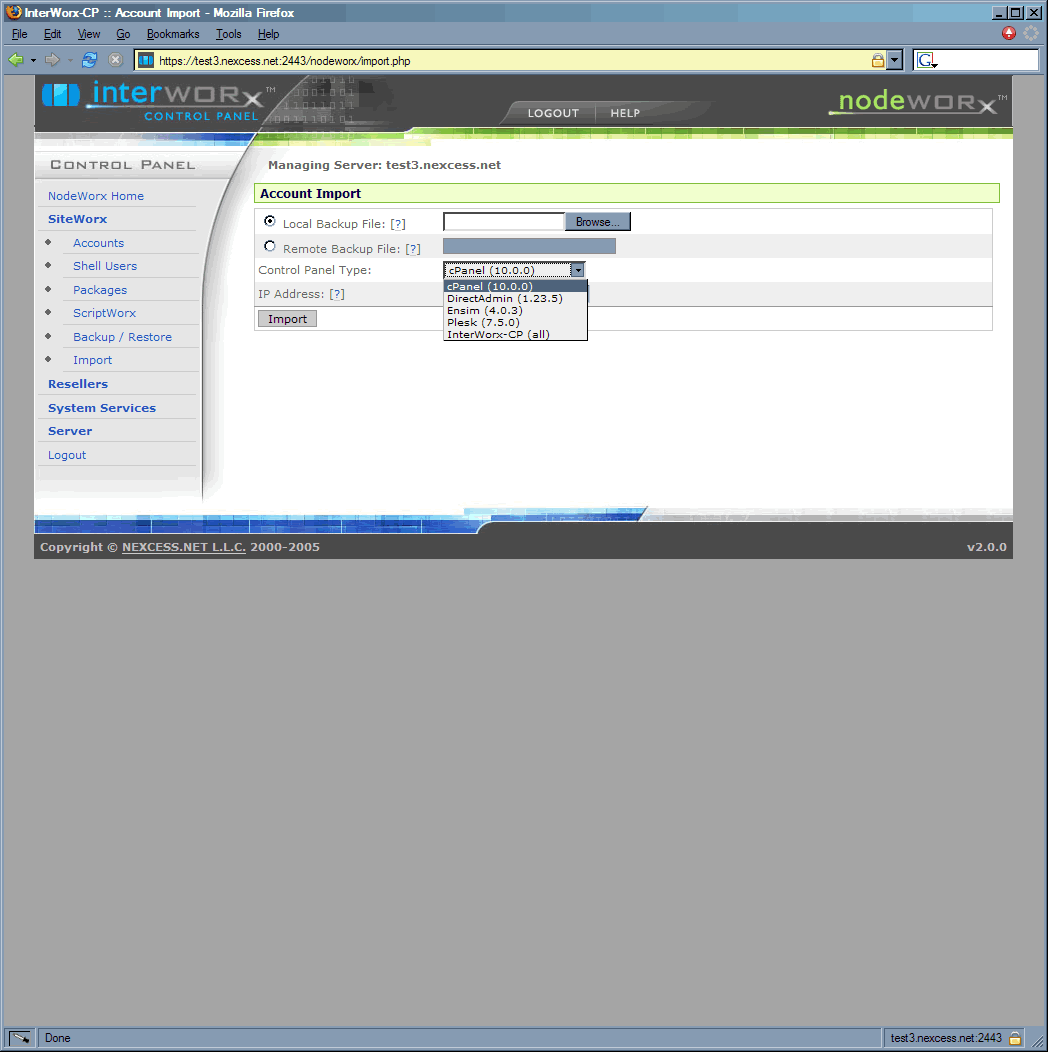Click the address bar padlock icon
This screenshot has height=1052, width=1048.
coord(877,60)
